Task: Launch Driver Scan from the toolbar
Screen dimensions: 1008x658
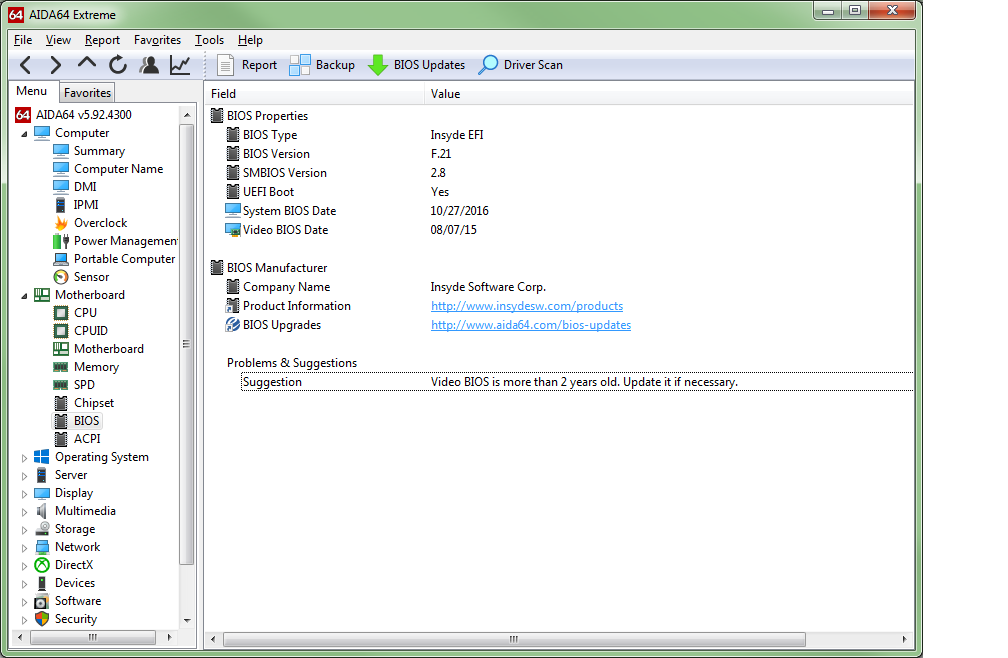Action: [521, 65]
